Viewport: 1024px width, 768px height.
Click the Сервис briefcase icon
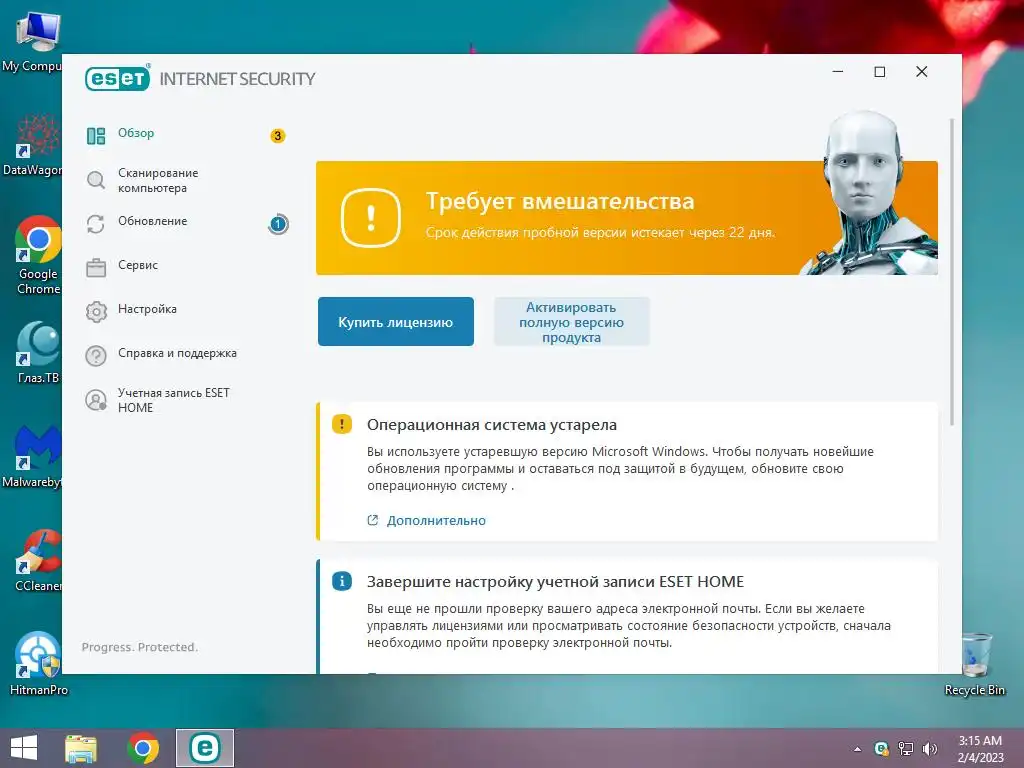pos(96,268)
